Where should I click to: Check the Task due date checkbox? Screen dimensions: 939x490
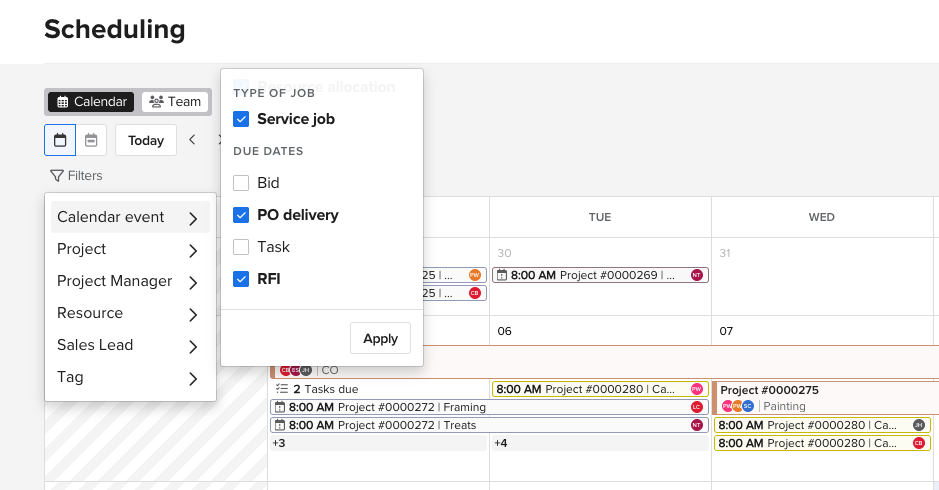(x=241, y=247)
